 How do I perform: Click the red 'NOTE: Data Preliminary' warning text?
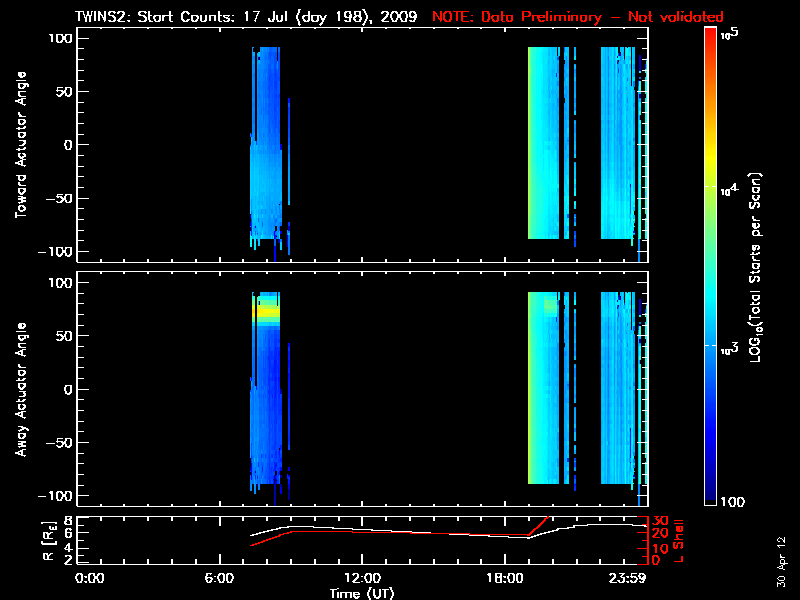coord(577,17)
